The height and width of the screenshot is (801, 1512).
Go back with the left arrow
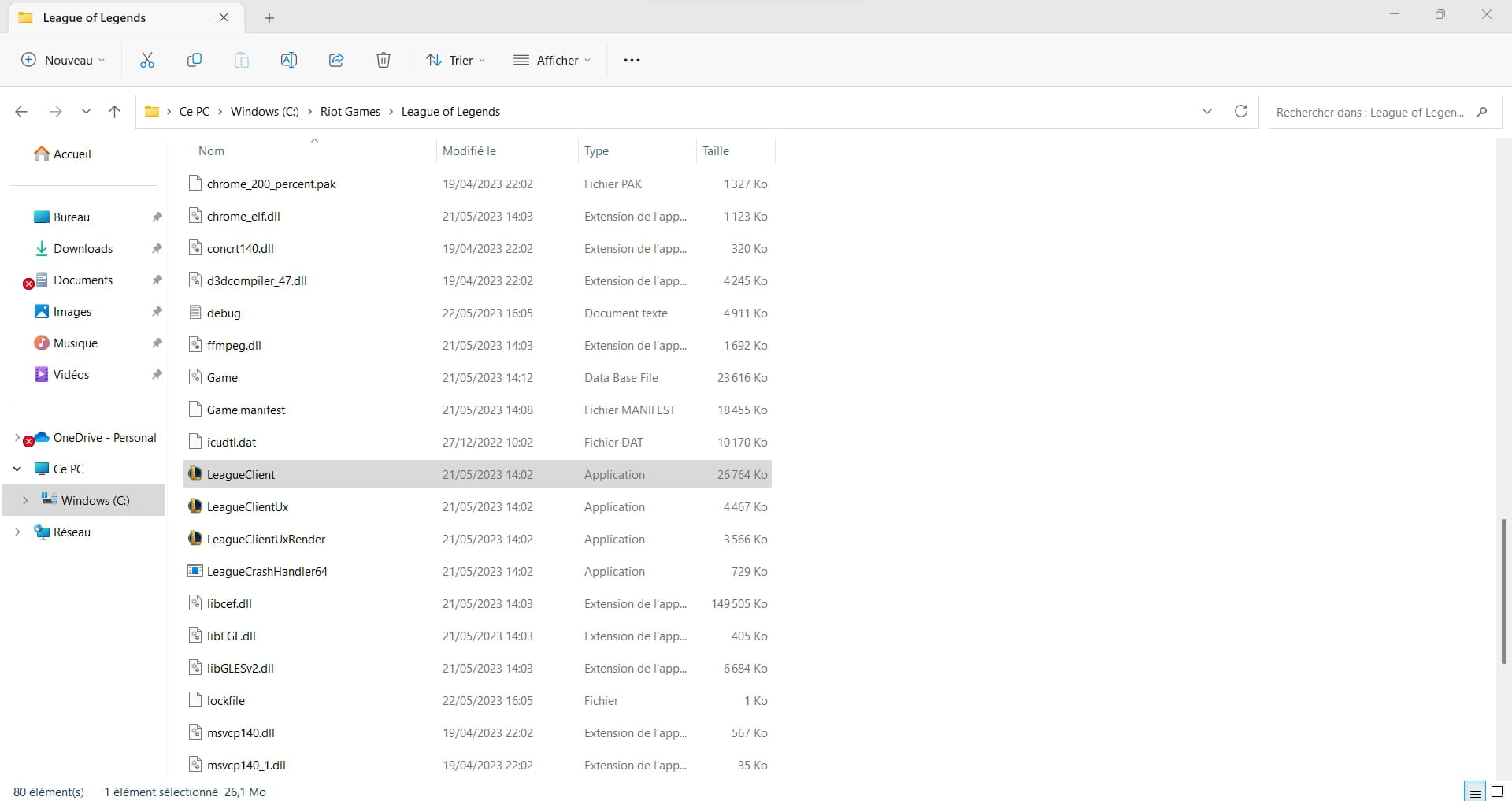pos(21,112)
